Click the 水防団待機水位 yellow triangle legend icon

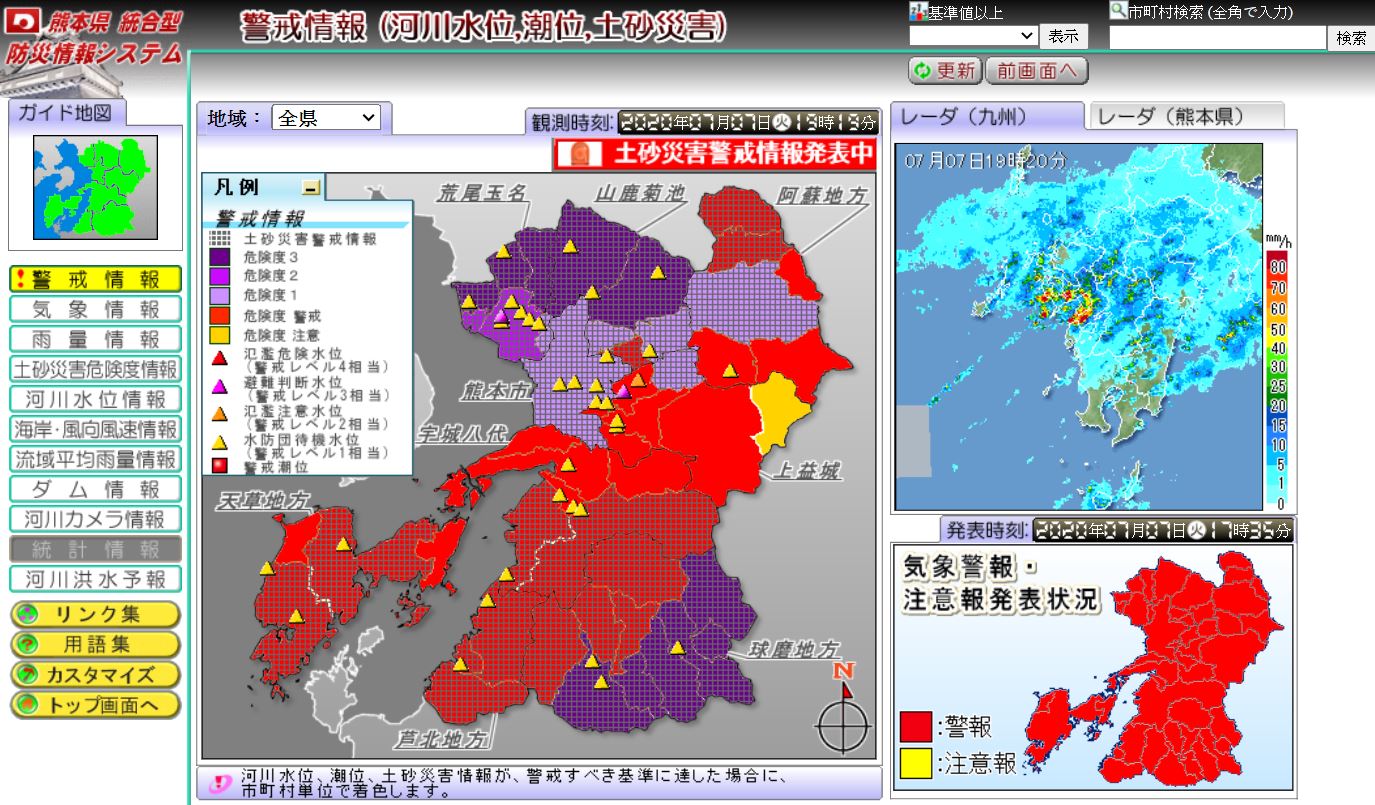pyautogui.click(x=220, y=443)
